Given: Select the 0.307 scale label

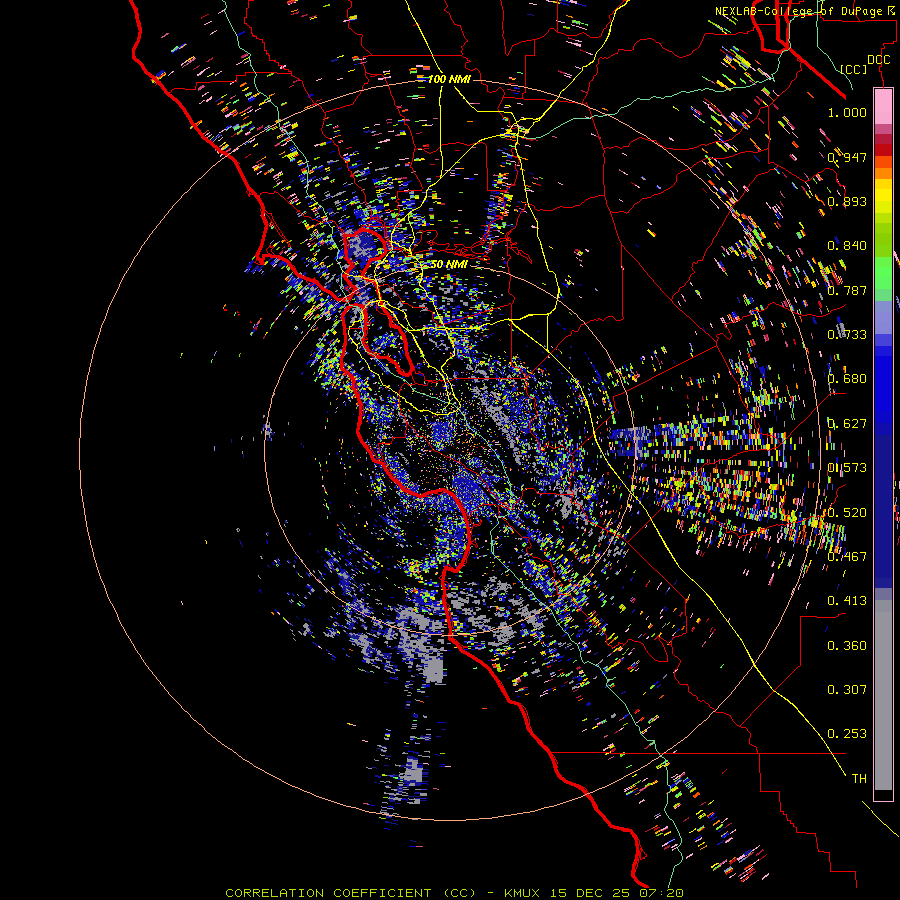Looking at the screenshot, I should point(847,690).
